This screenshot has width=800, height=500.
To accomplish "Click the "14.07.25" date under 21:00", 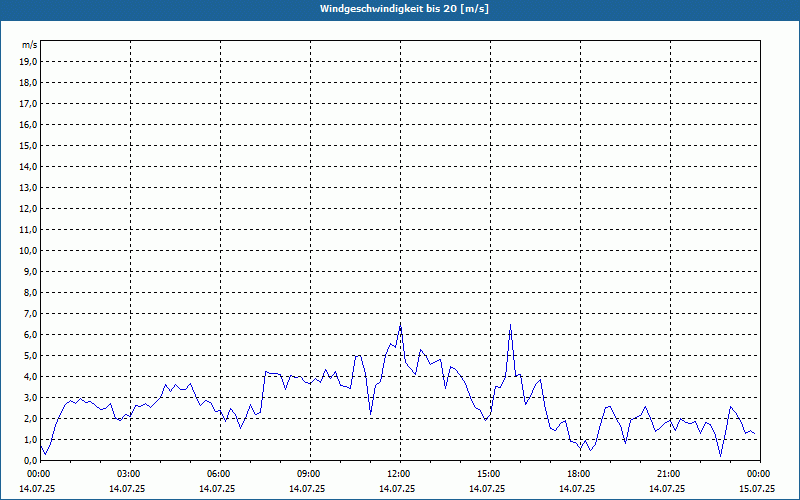I will point(667,488).
